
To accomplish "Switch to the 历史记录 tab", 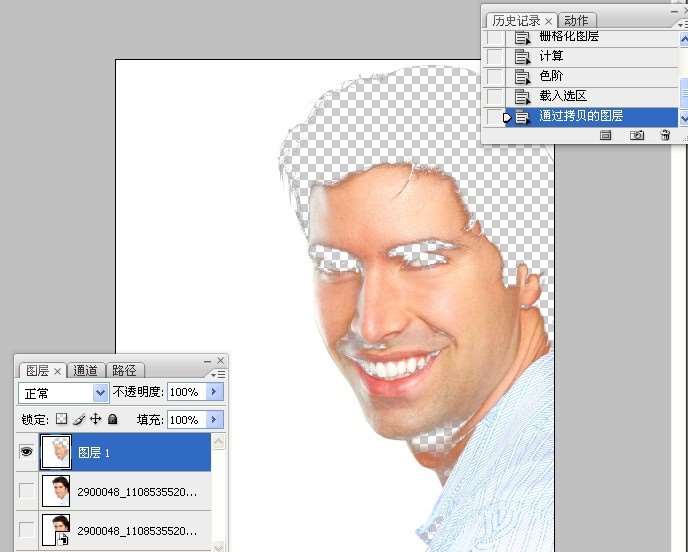I will (516, 21).
